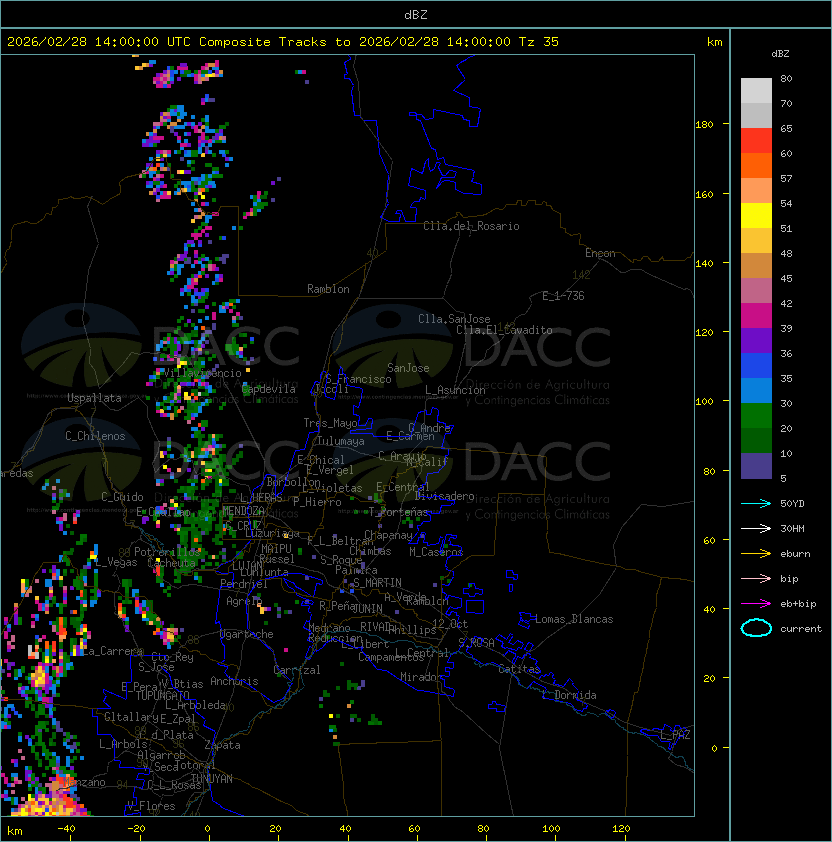832x842 pixels.
Task: Pick the red 60-65 dBZ color band
Action: click(x=756, y=141)
